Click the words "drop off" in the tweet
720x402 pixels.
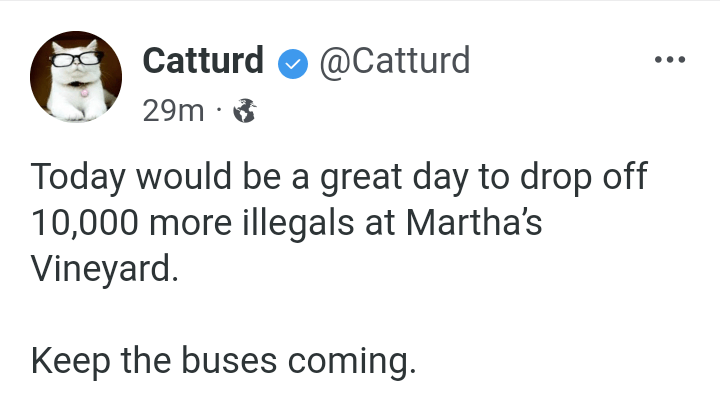tap(584, 178)
